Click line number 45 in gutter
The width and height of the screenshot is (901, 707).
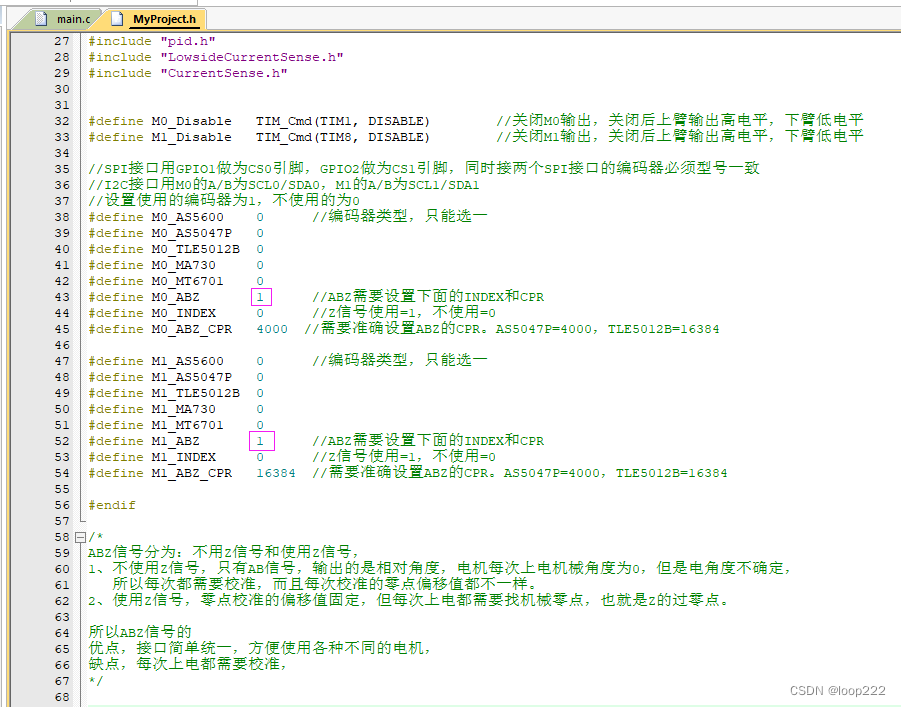pos(61,329)
